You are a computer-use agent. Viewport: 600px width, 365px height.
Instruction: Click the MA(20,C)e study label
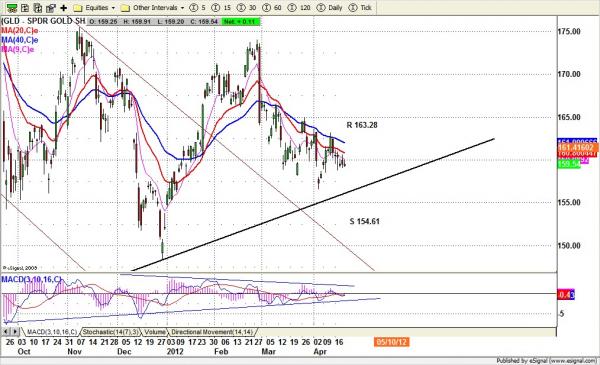click(20, 31)
